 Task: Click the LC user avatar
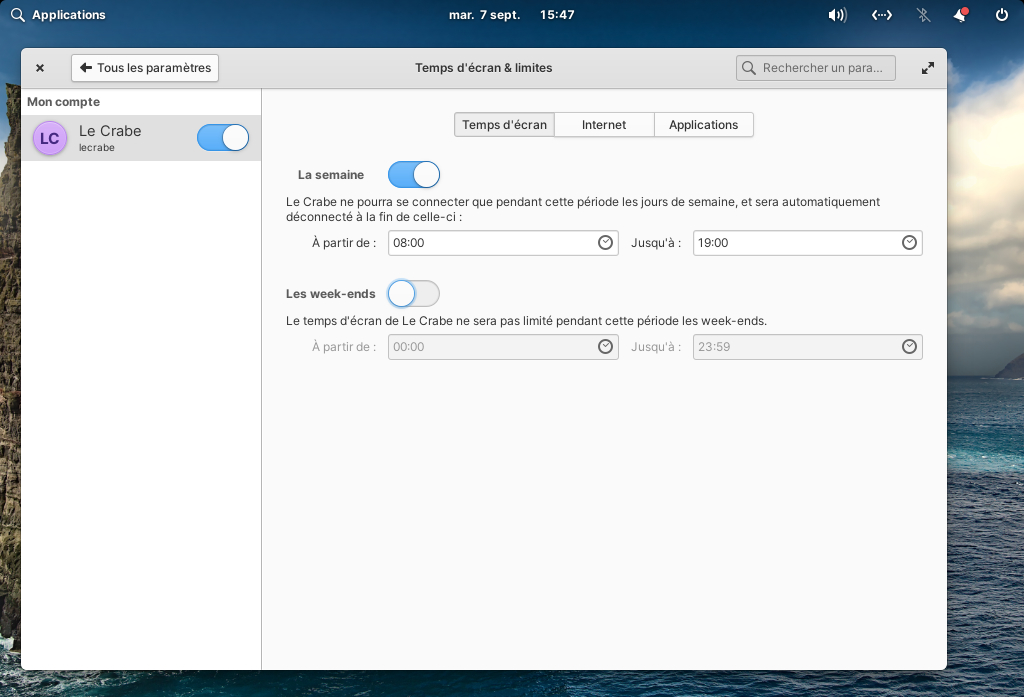pos(50,138)
